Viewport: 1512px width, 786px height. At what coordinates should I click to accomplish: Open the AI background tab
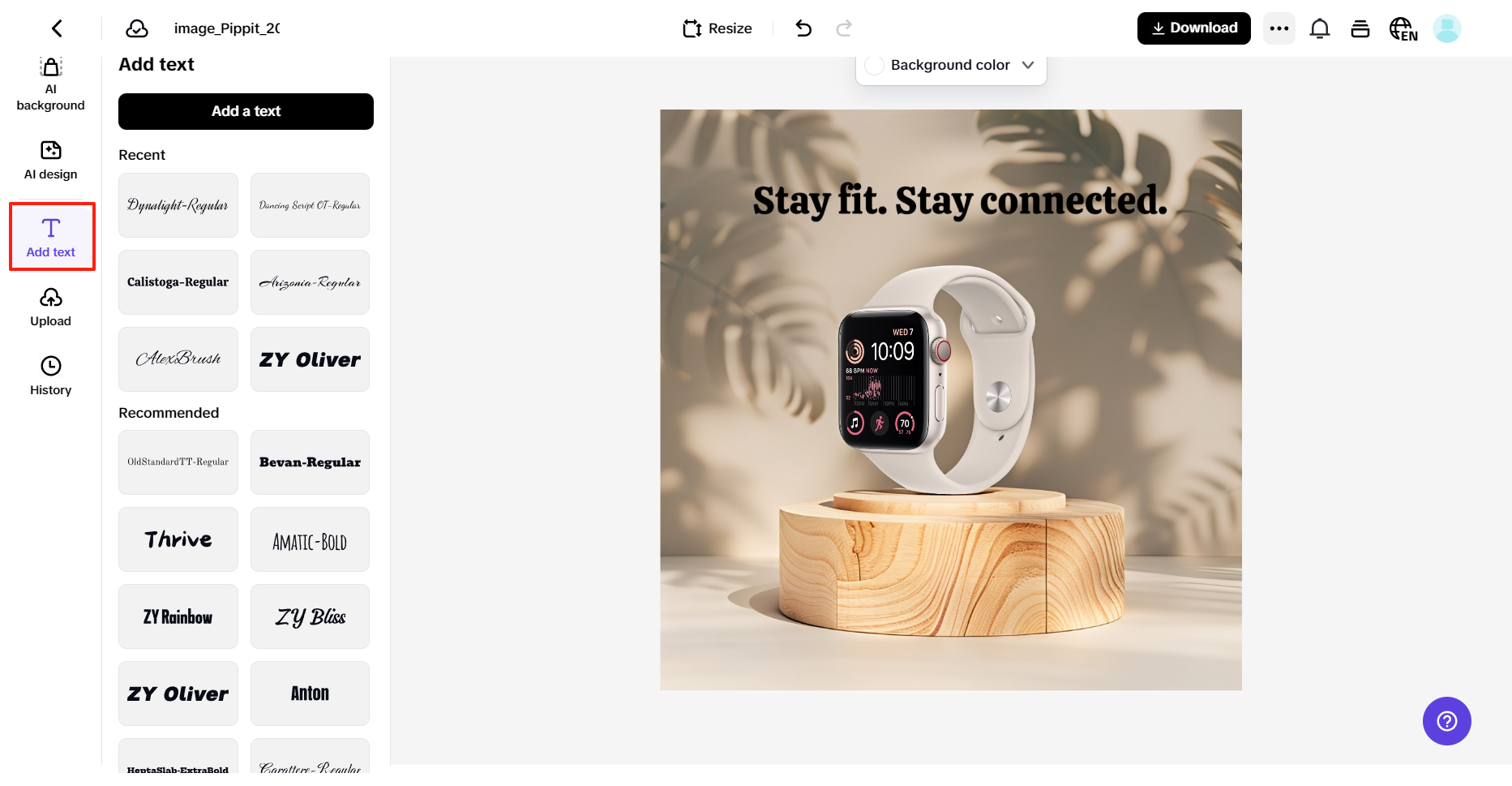pyautogui.click(x=50, y=84)
